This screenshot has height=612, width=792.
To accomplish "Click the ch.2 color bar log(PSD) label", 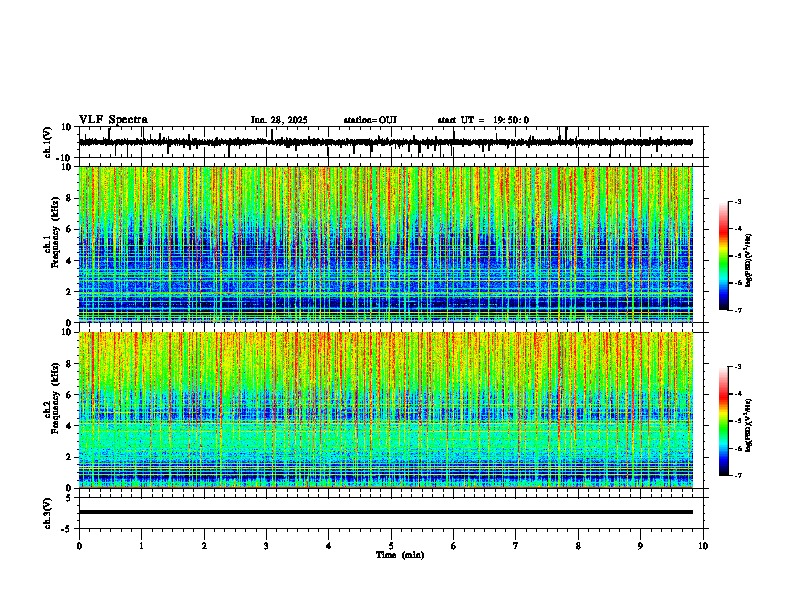I will click(749, 426).
